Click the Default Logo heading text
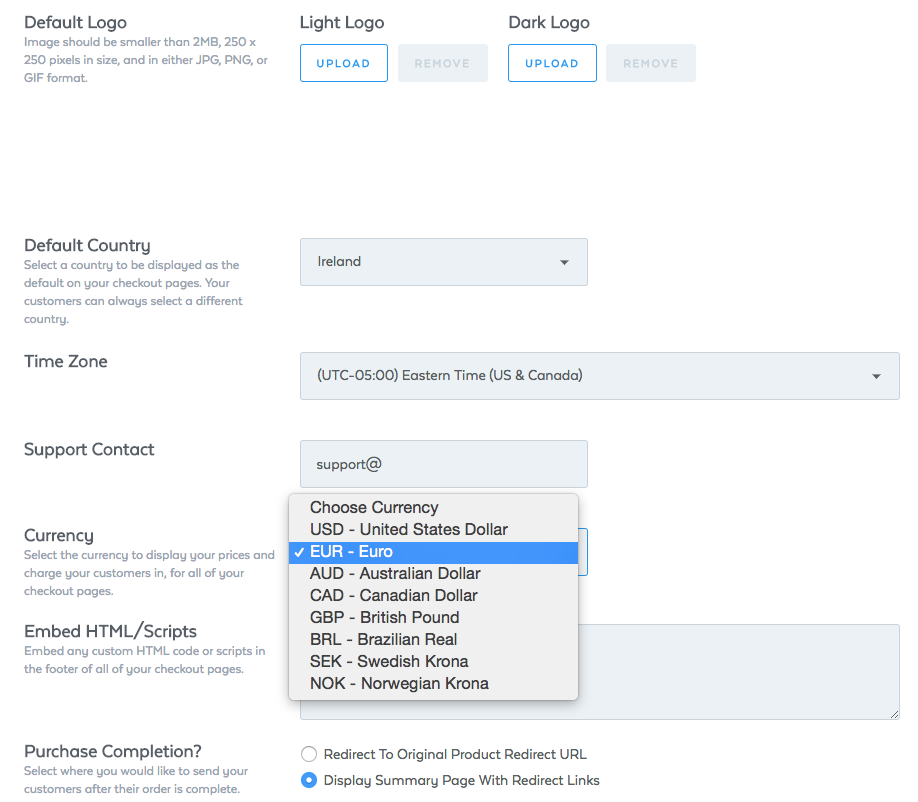The image size is (918, 802). click(76, 22)
